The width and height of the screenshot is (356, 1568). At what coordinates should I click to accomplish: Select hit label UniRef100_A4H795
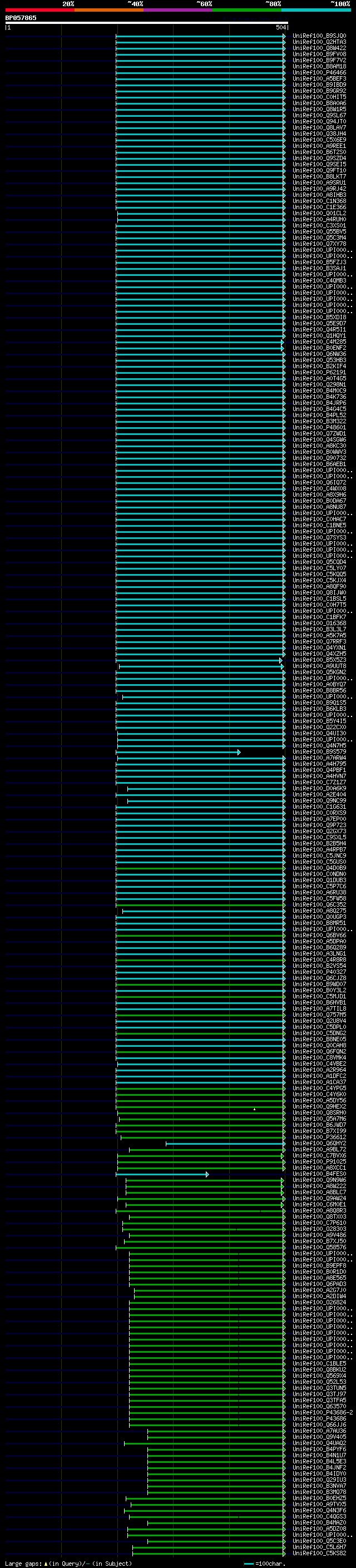[319, 764]
